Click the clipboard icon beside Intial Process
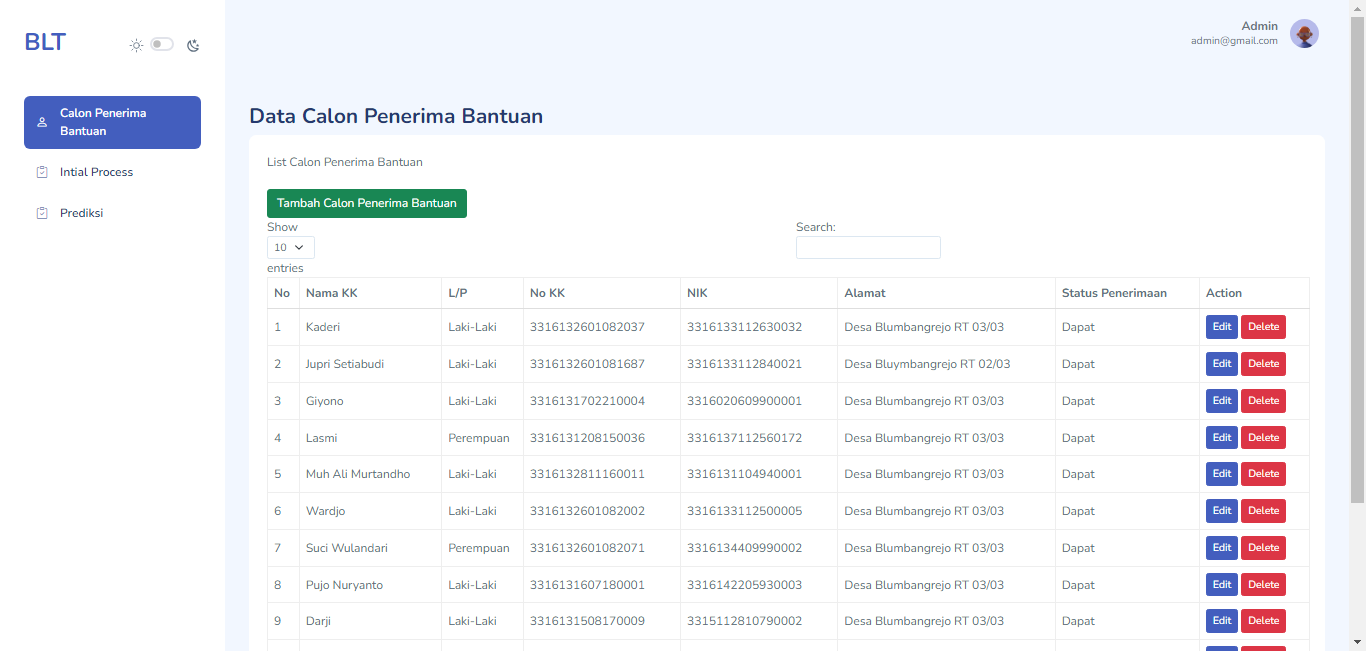 click(42, 172)
